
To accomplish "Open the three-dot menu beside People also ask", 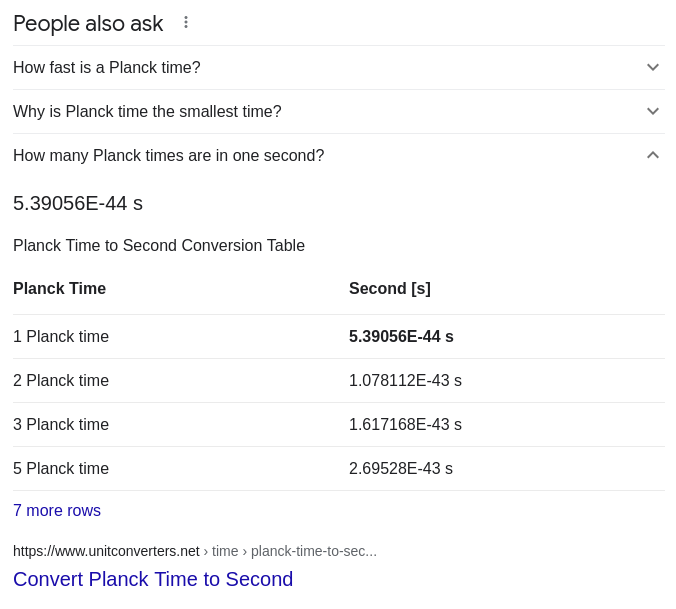I will point(186,22).
